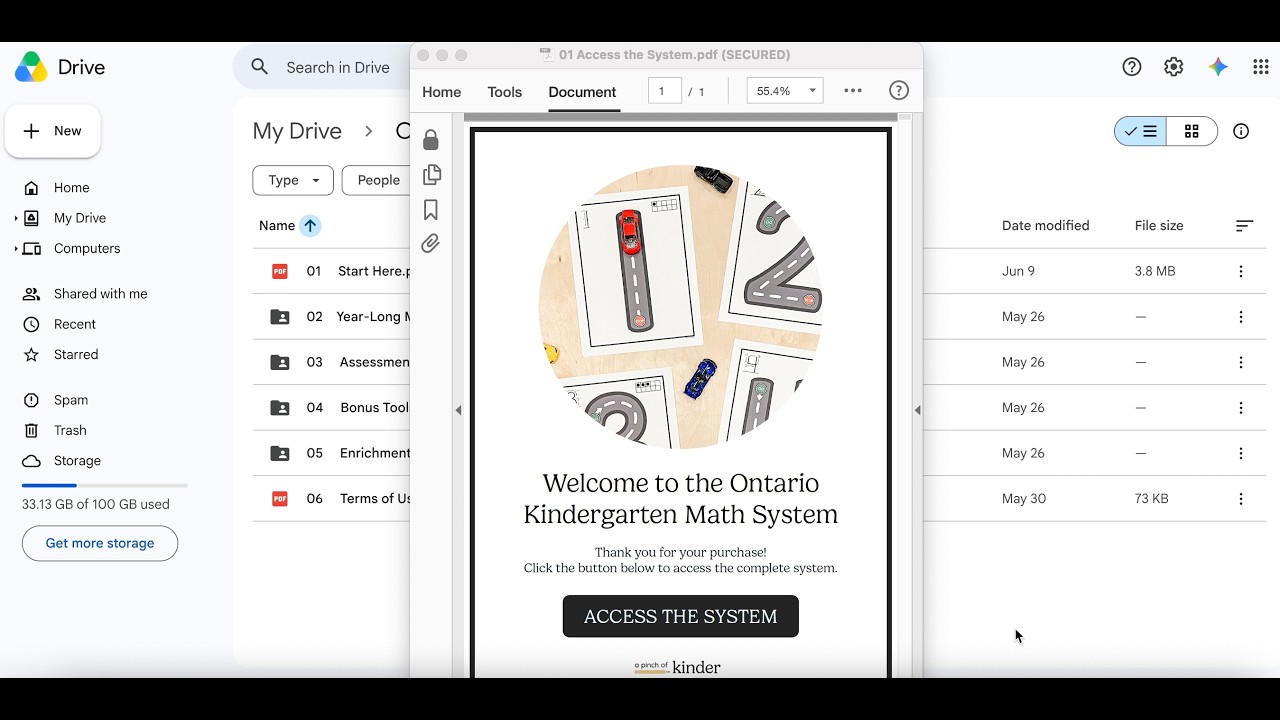Click the Search in Drive field

(338, 67)
